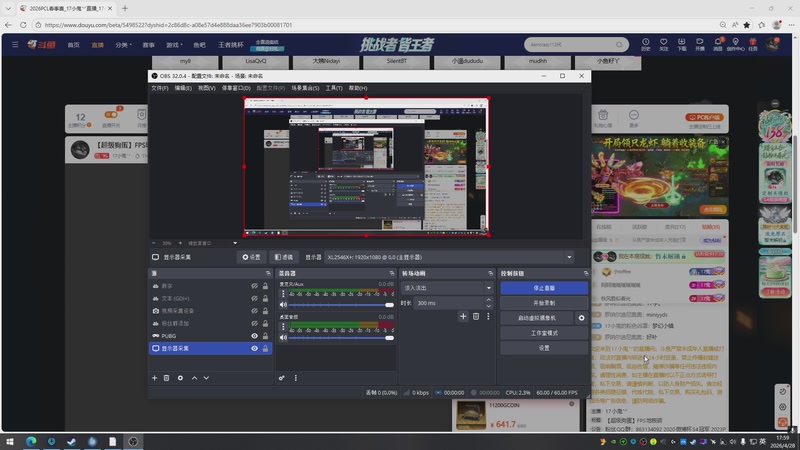Viewport: 800px width, 450px height.
Task: Open the preview scaling dropdown arrow
Action: pos(235,243)
